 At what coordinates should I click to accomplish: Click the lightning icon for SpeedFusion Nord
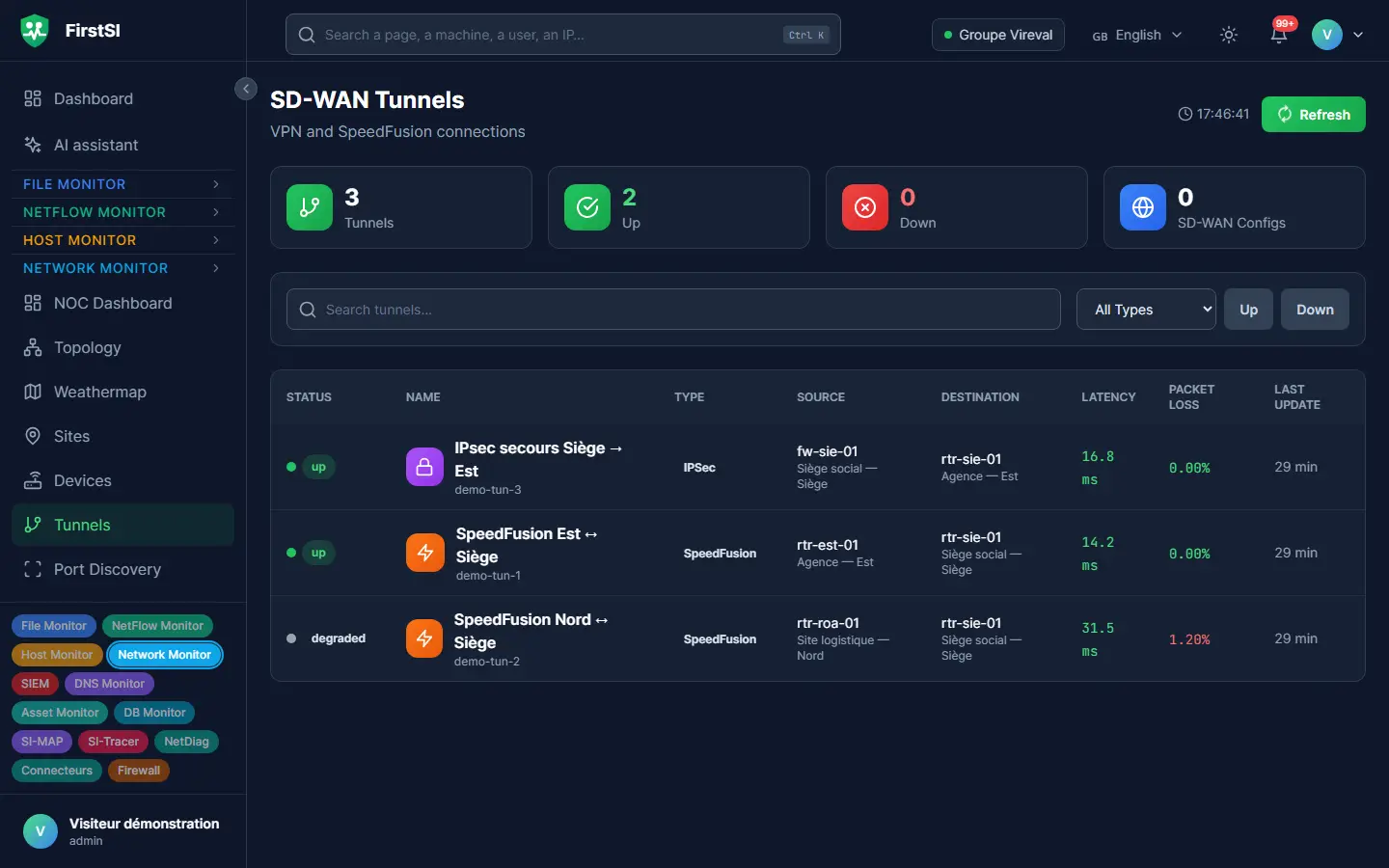(424, 638)
